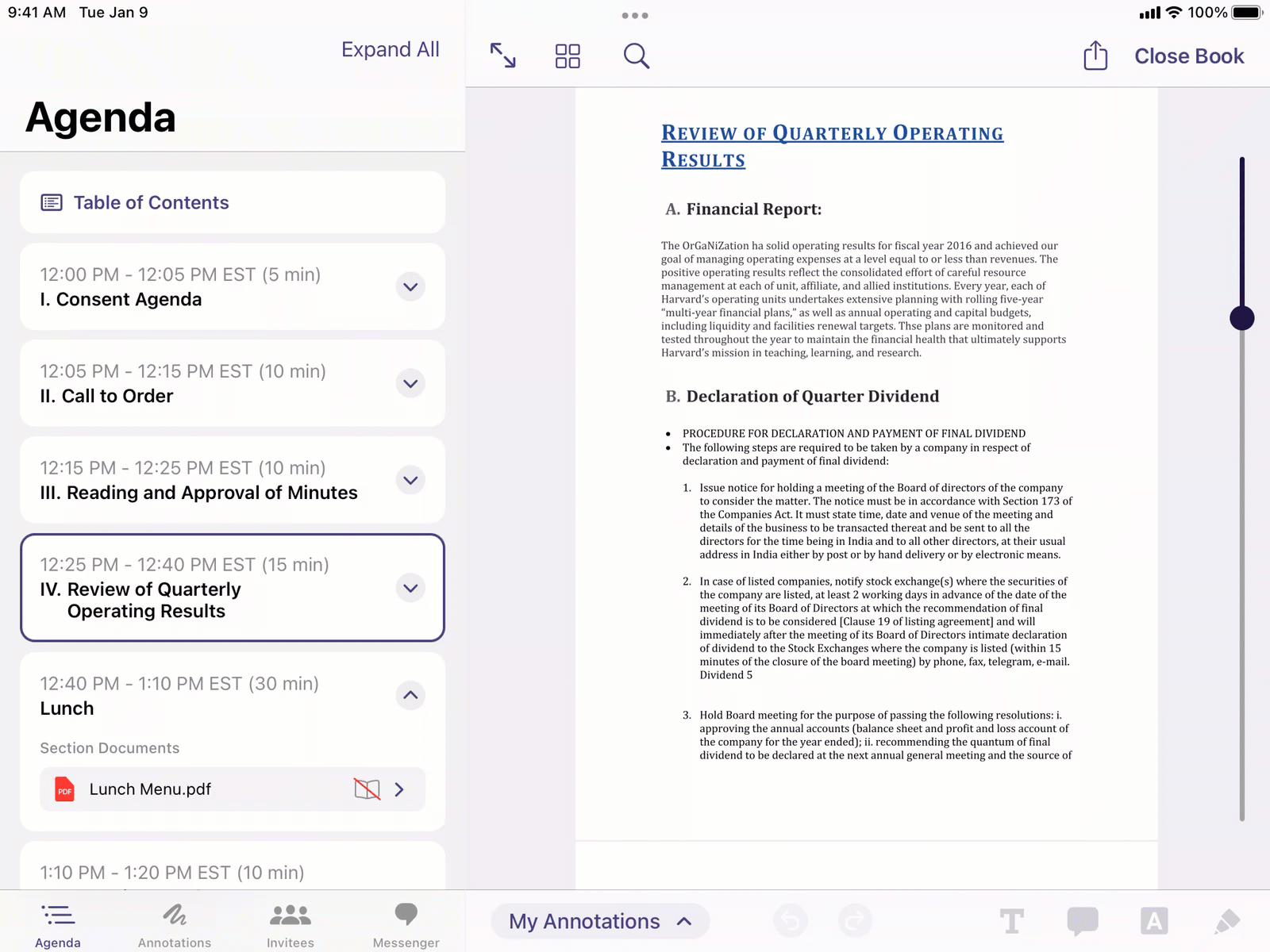The height and width of the screenshot is (952, 1270).
Task: Open the Table of Contents
Action: coord(150,202)
